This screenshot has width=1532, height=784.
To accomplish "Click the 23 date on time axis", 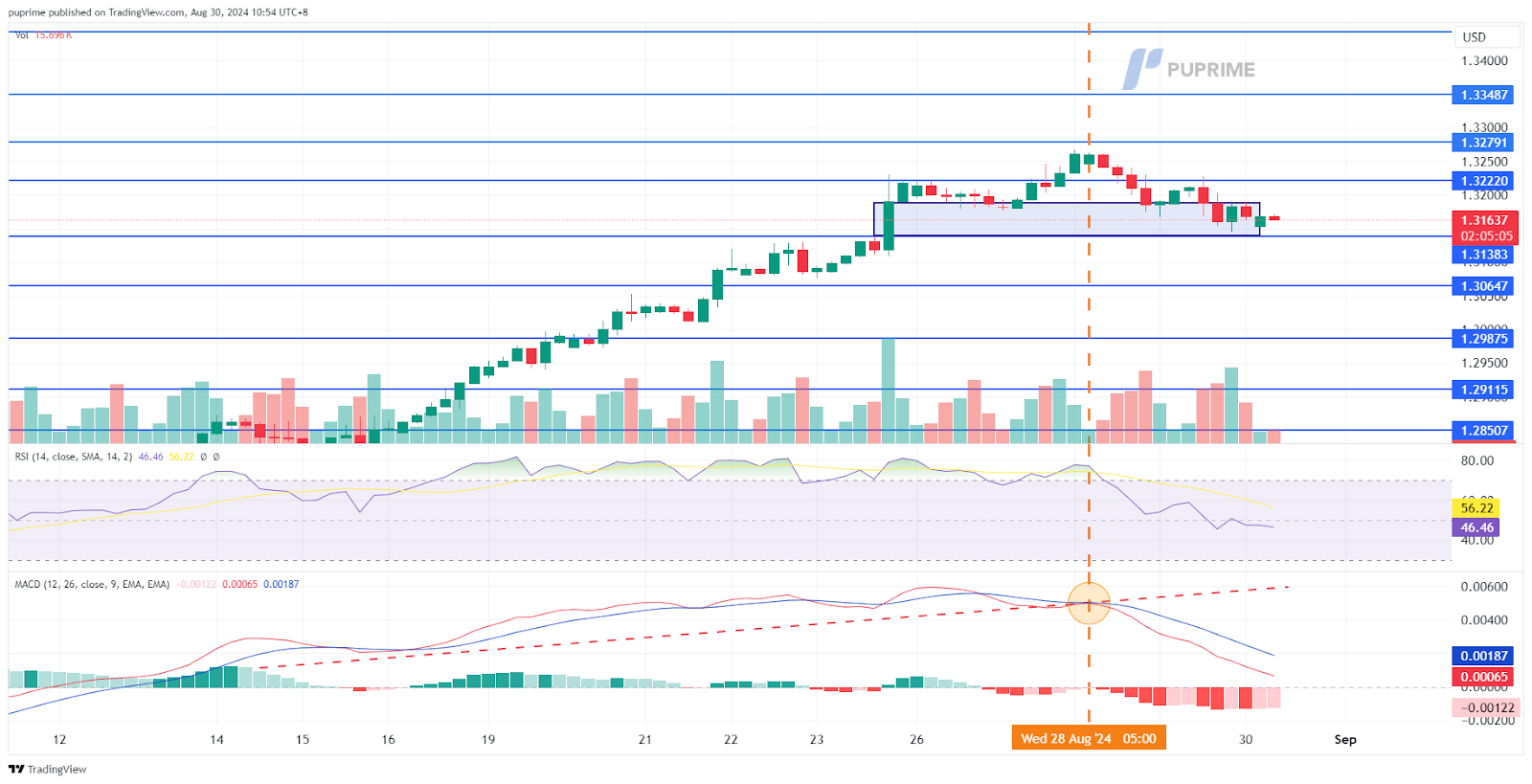I will (816, 739).
